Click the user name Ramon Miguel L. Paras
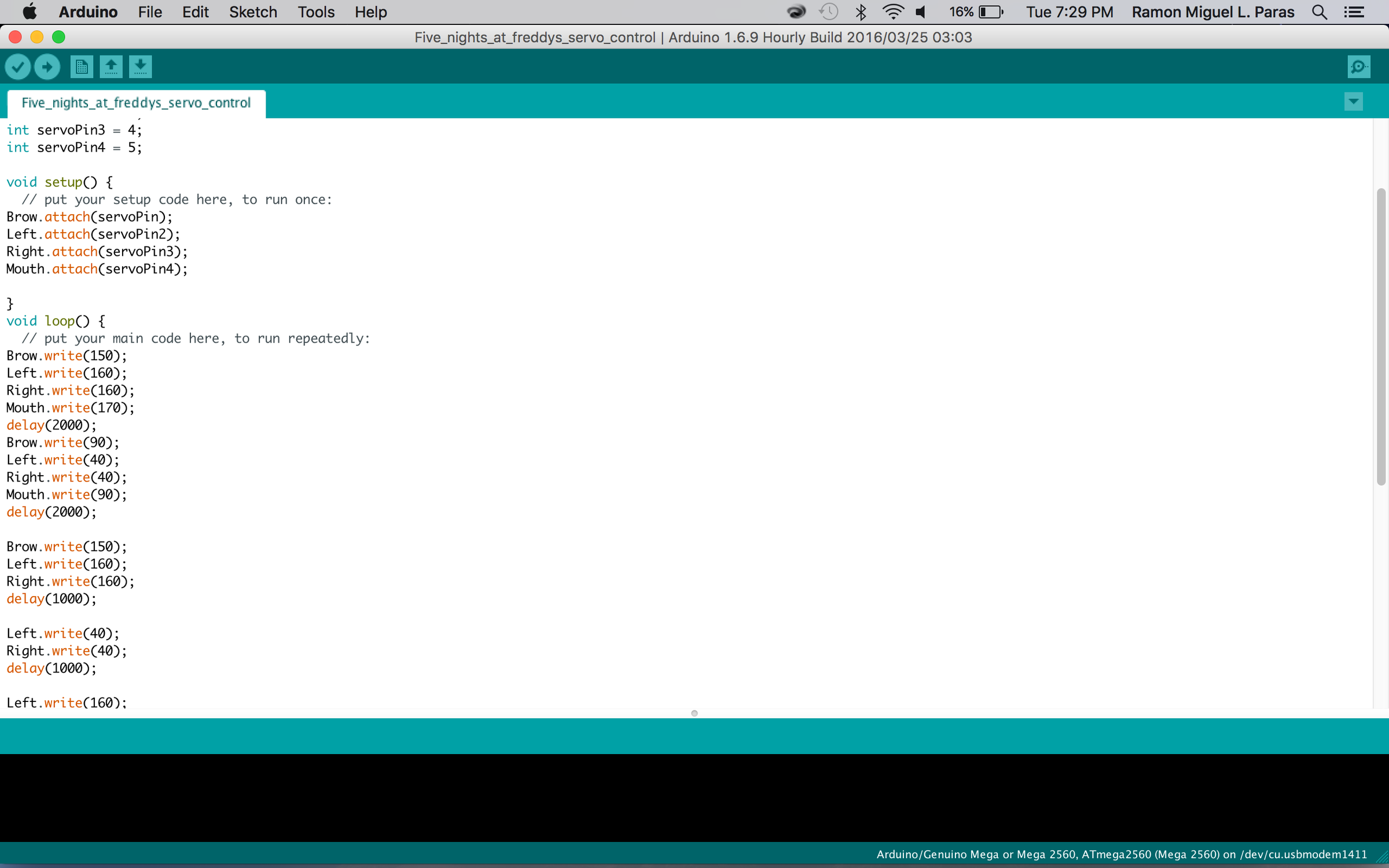 pyautogui.click(x=1212, y=12)
